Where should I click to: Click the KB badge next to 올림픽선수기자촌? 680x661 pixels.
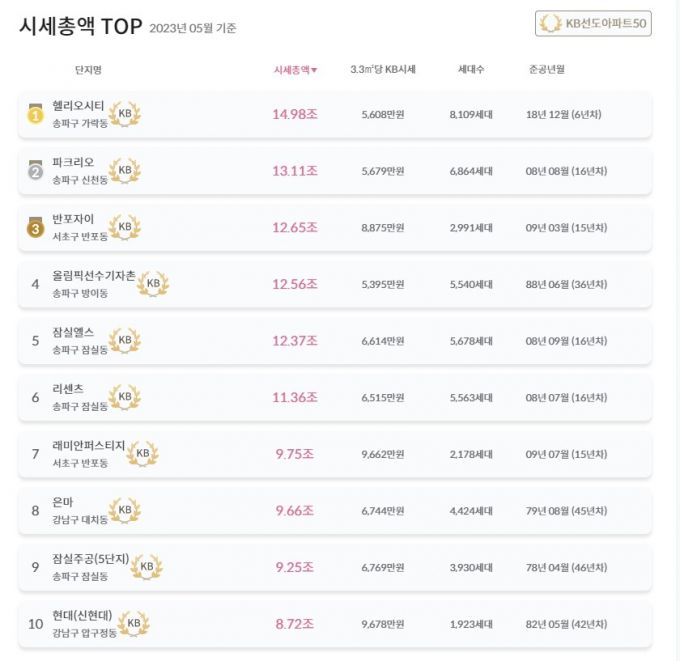point(153,284)
